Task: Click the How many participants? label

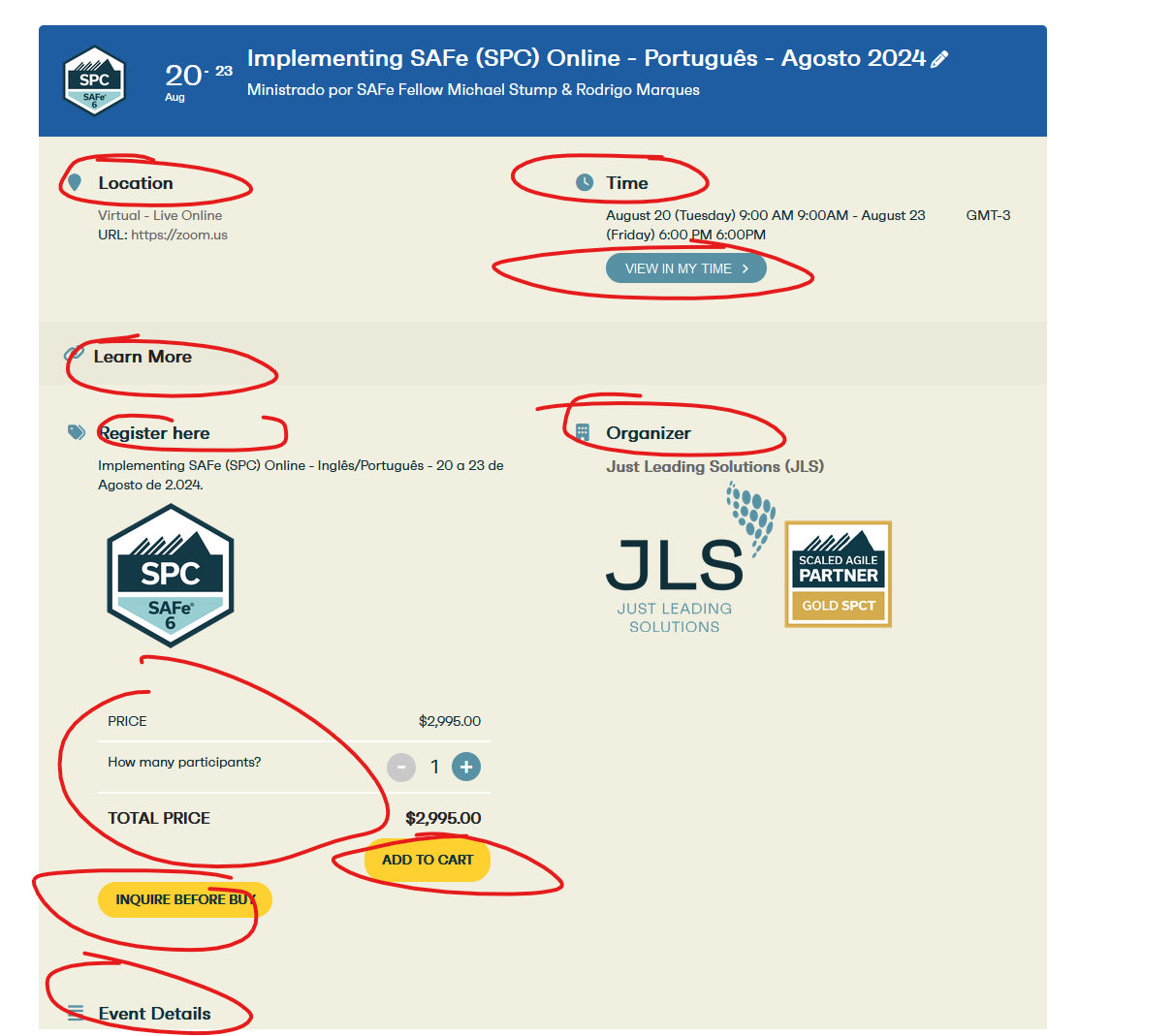Action: point(184,762)
